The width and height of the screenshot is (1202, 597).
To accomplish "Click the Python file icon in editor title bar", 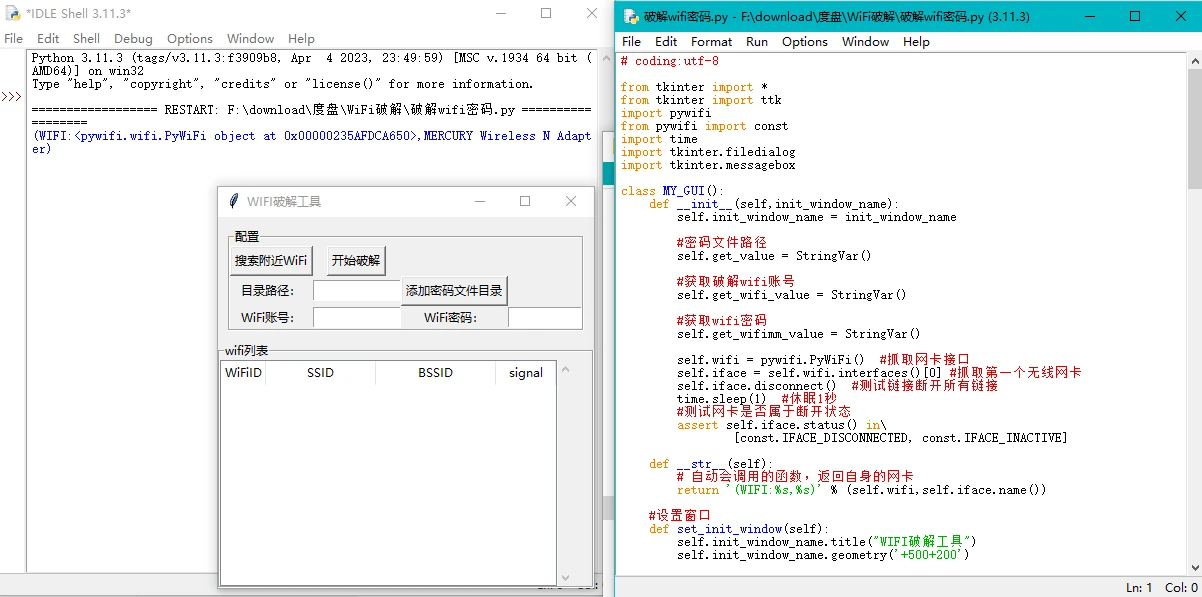I will [x=631, y=17].
